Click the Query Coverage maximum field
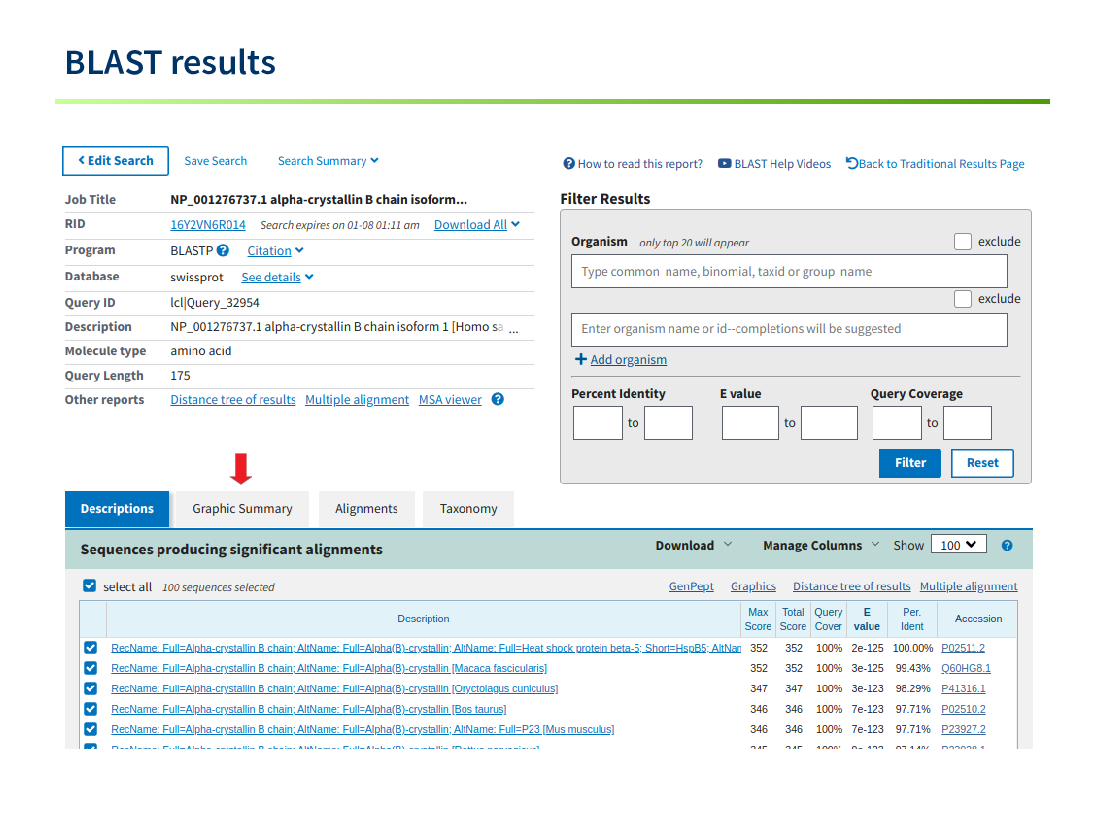Screen dimensions: 1102x827 tap(967, 423)
